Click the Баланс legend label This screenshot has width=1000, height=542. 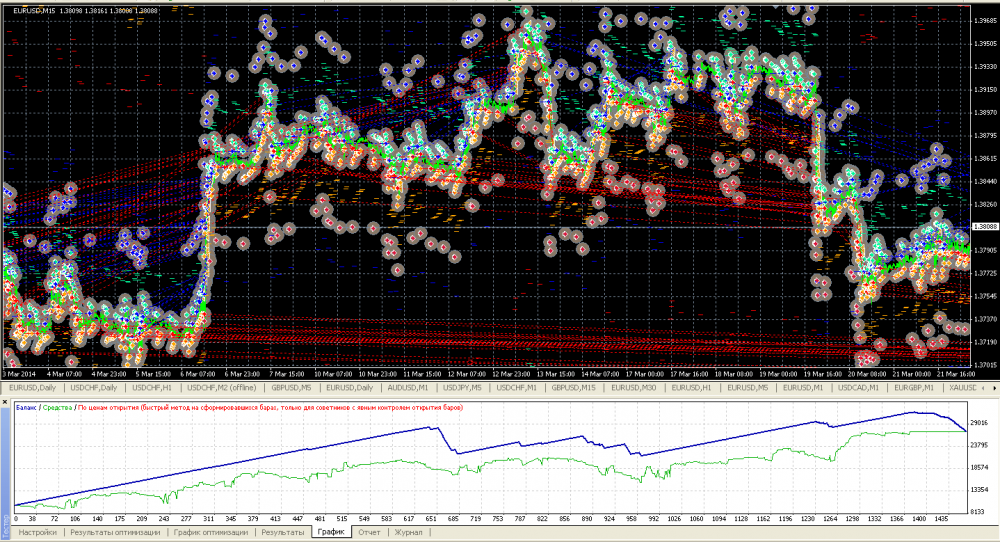click(x=26, y=407)
